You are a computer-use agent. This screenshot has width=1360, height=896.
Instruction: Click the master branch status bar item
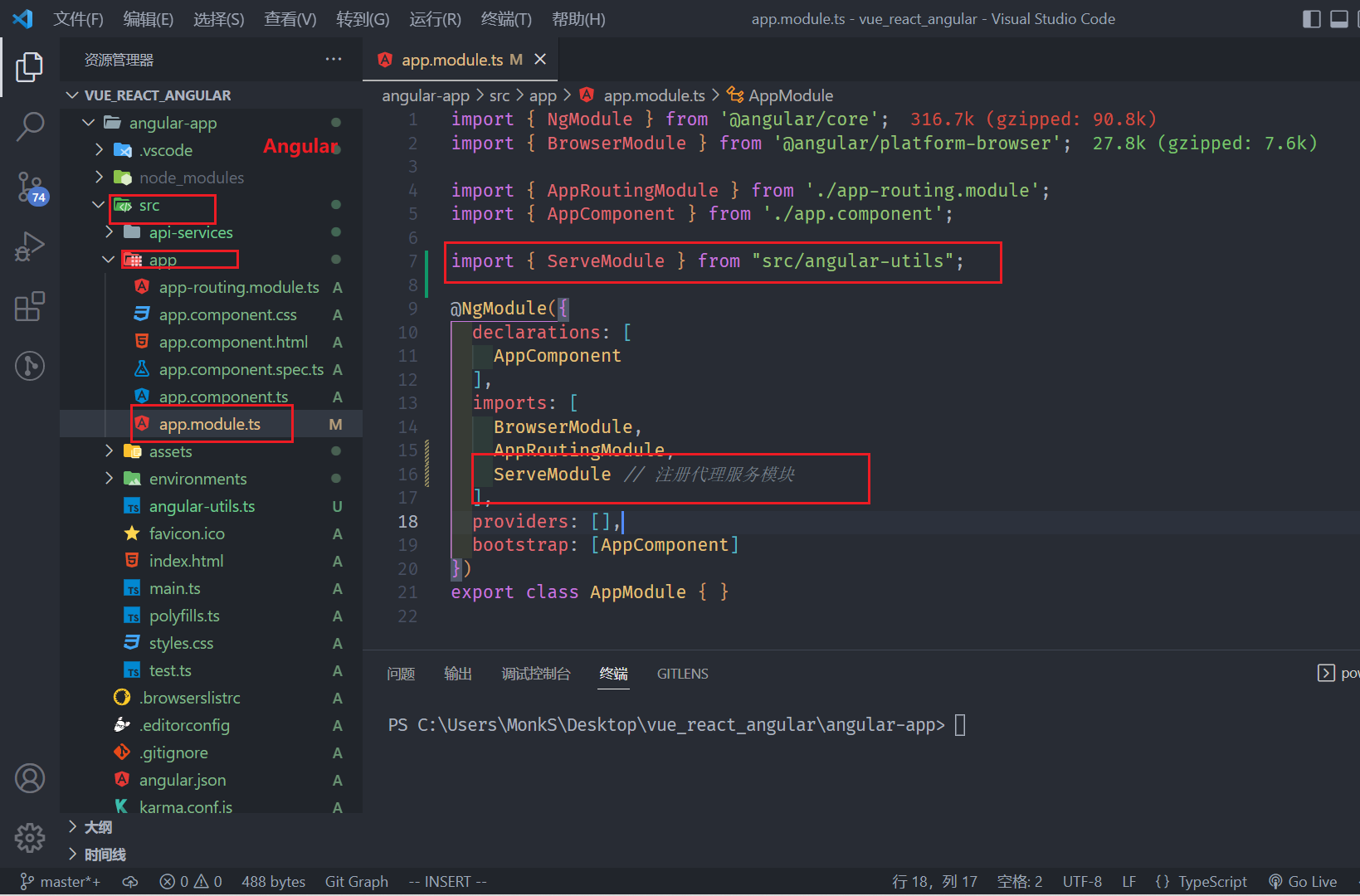click(60, 882)
